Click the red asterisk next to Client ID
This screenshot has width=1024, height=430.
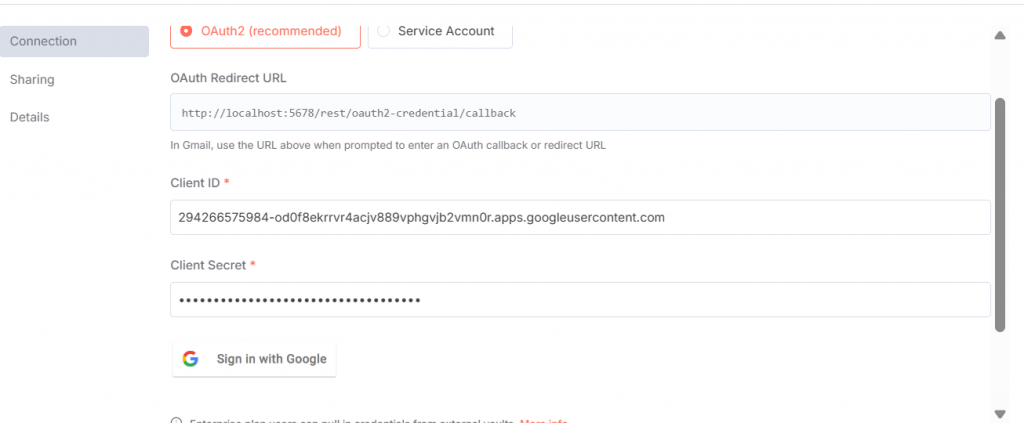click(226, 182)
